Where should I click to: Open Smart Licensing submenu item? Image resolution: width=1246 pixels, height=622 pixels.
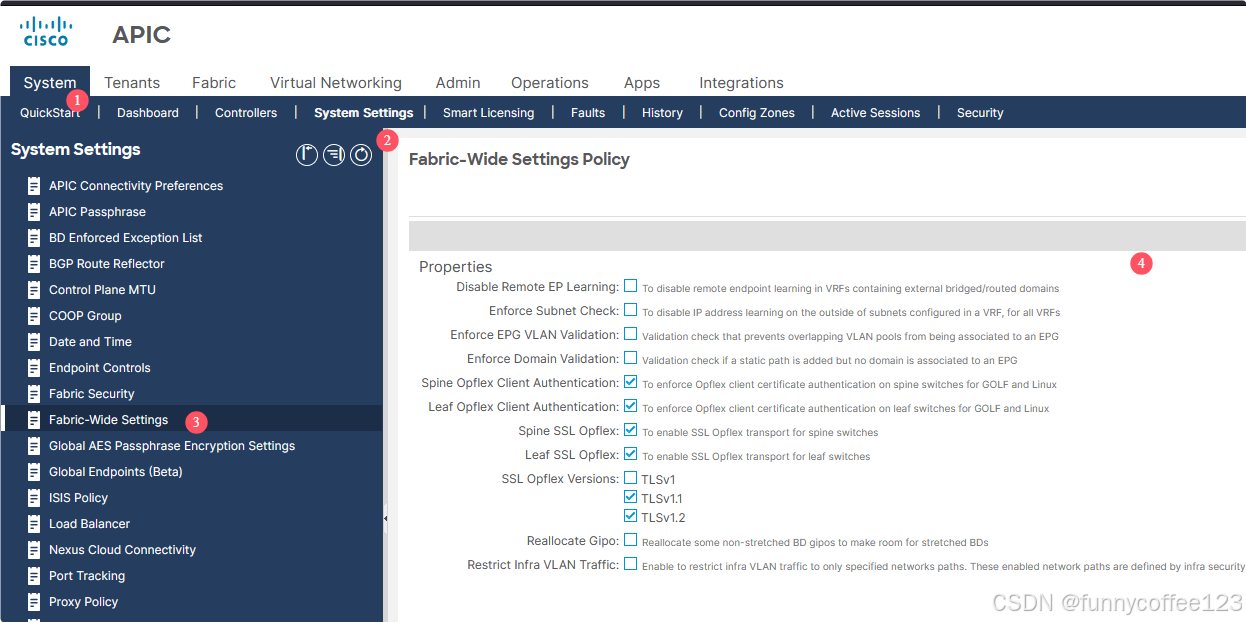489,113
